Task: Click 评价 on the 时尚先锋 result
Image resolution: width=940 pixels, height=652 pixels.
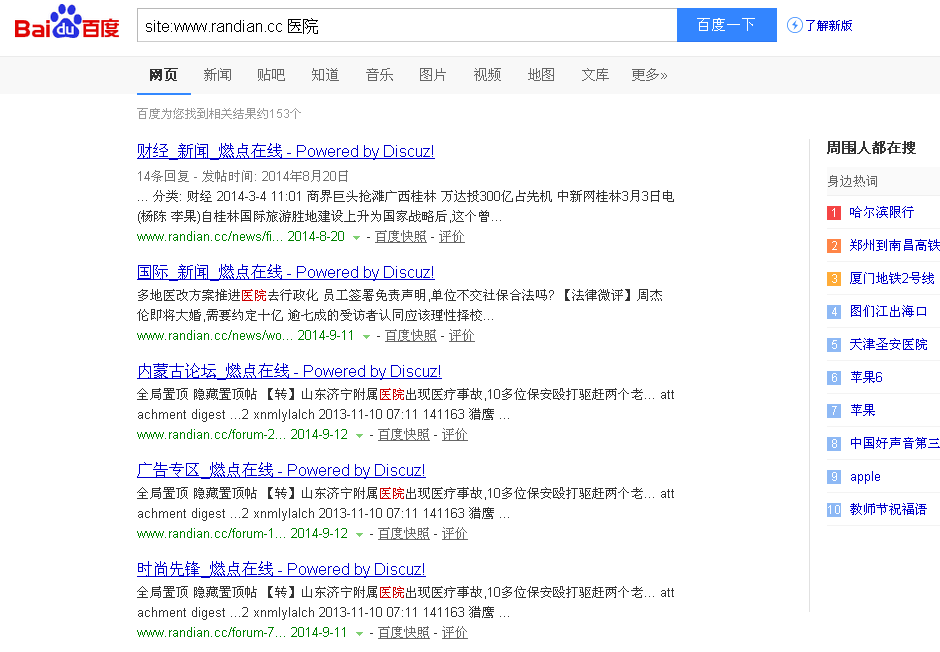Action: (x=455, y=632)
